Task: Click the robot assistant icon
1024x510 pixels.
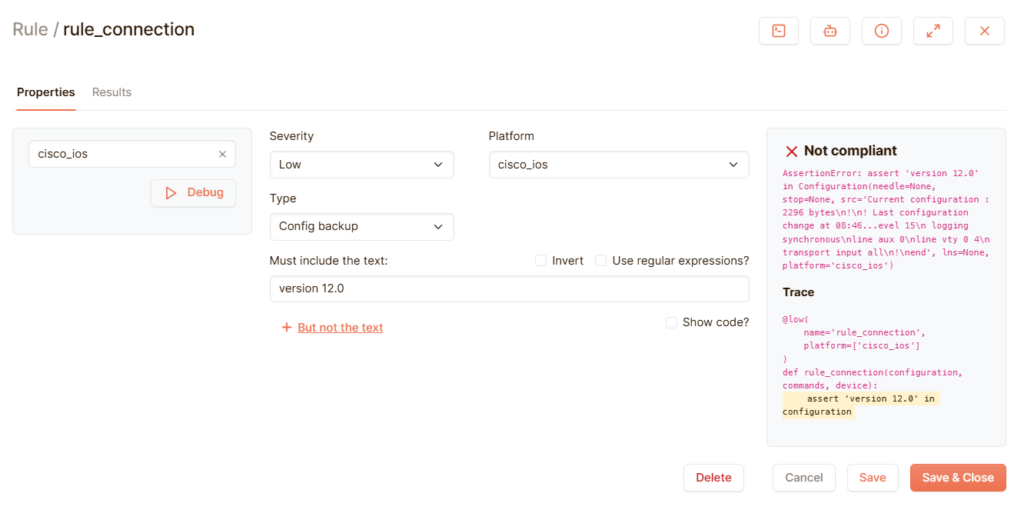Action: (830, 31)
